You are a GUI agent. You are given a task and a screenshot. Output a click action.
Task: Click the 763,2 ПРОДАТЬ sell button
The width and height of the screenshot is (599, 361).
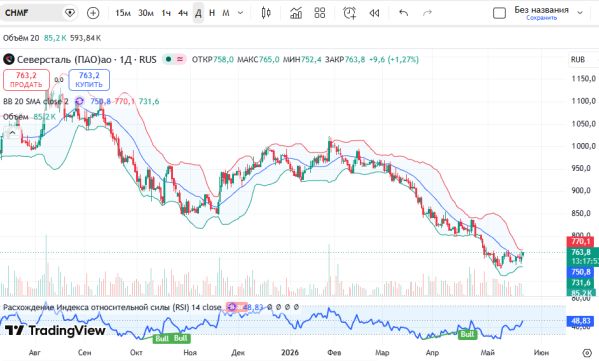point(26,80)
